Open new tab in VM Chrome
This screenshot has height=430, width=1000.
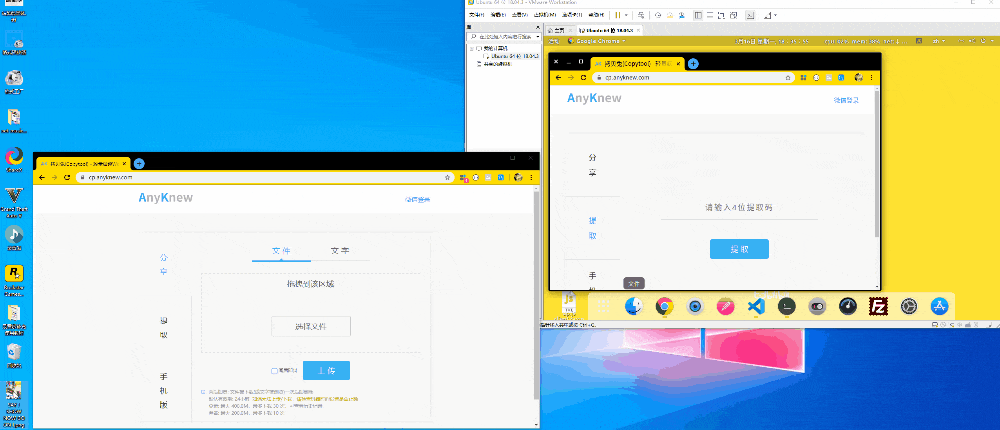(693, 64)
